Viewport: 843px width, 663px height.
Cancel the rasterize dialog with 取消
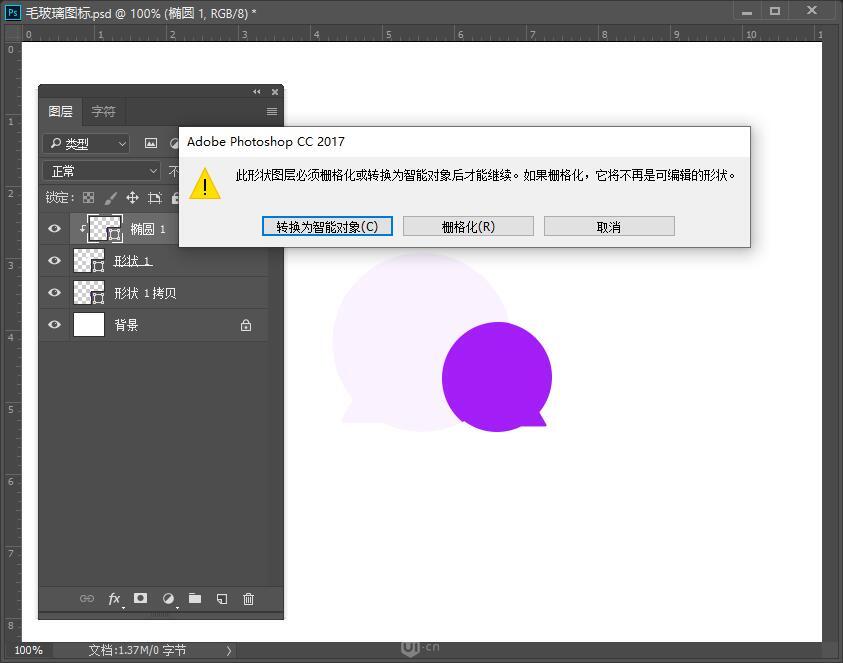point(609,226)
